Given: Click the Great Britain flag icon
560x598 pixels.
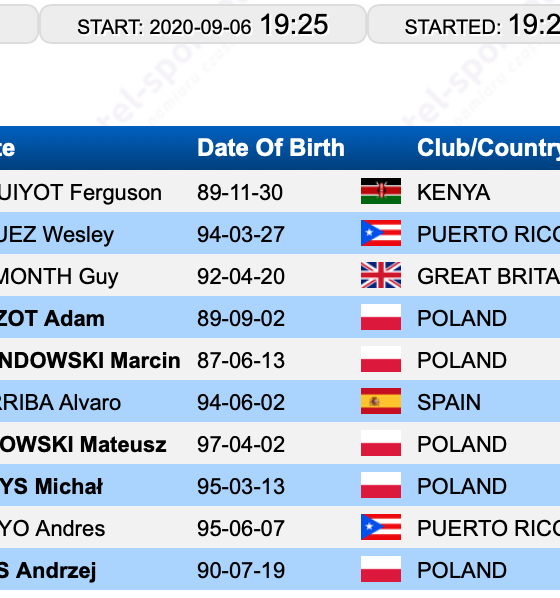Looking at the screenshot, I should pos(381,275).
